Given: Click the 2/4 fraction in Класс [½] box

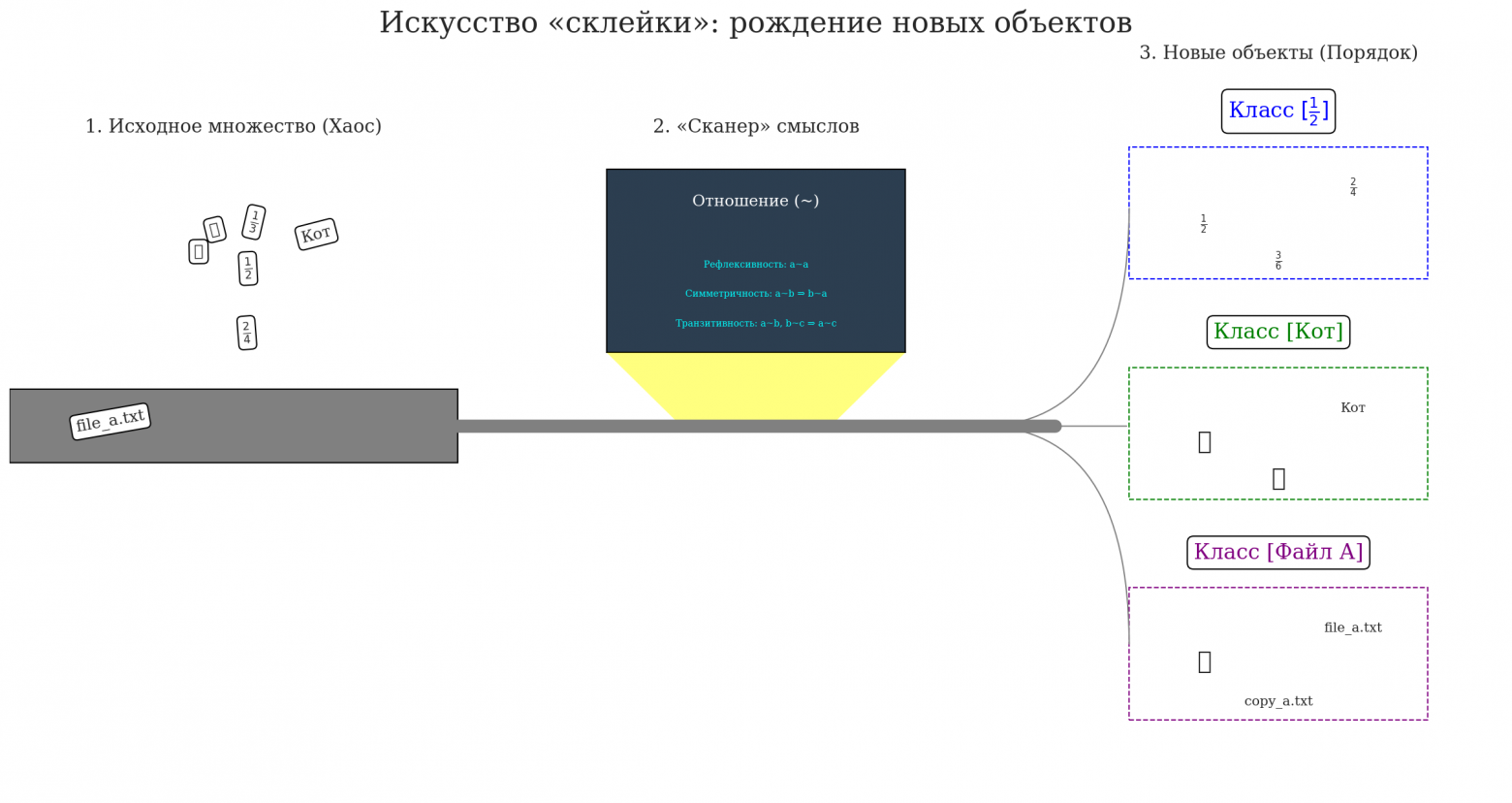Looking at the screenshot, I should pos(1353,185).
